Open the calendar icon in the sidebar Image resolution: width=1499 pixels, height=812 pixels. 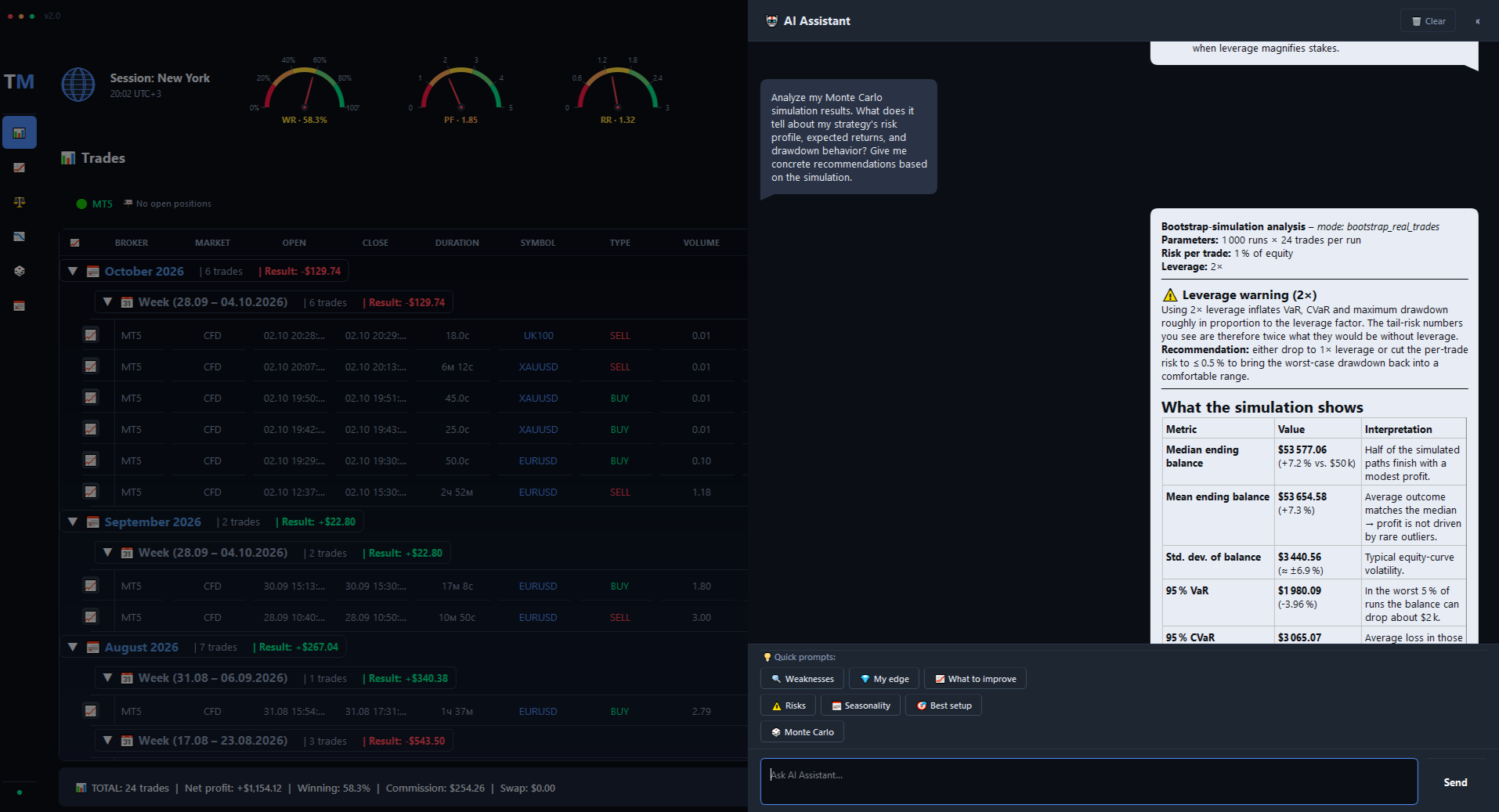coord(20,305)
